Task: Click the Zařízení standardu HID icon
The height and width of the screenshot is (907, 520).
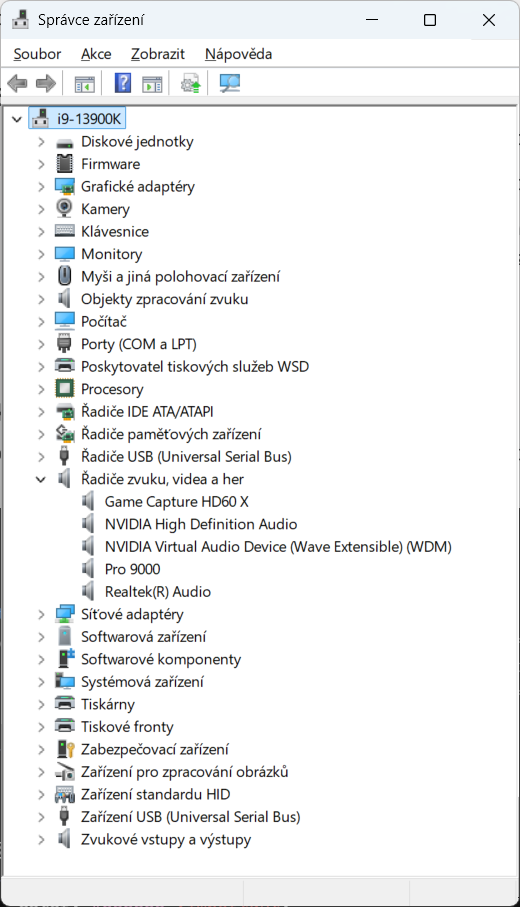Action: tap(65, 794)
